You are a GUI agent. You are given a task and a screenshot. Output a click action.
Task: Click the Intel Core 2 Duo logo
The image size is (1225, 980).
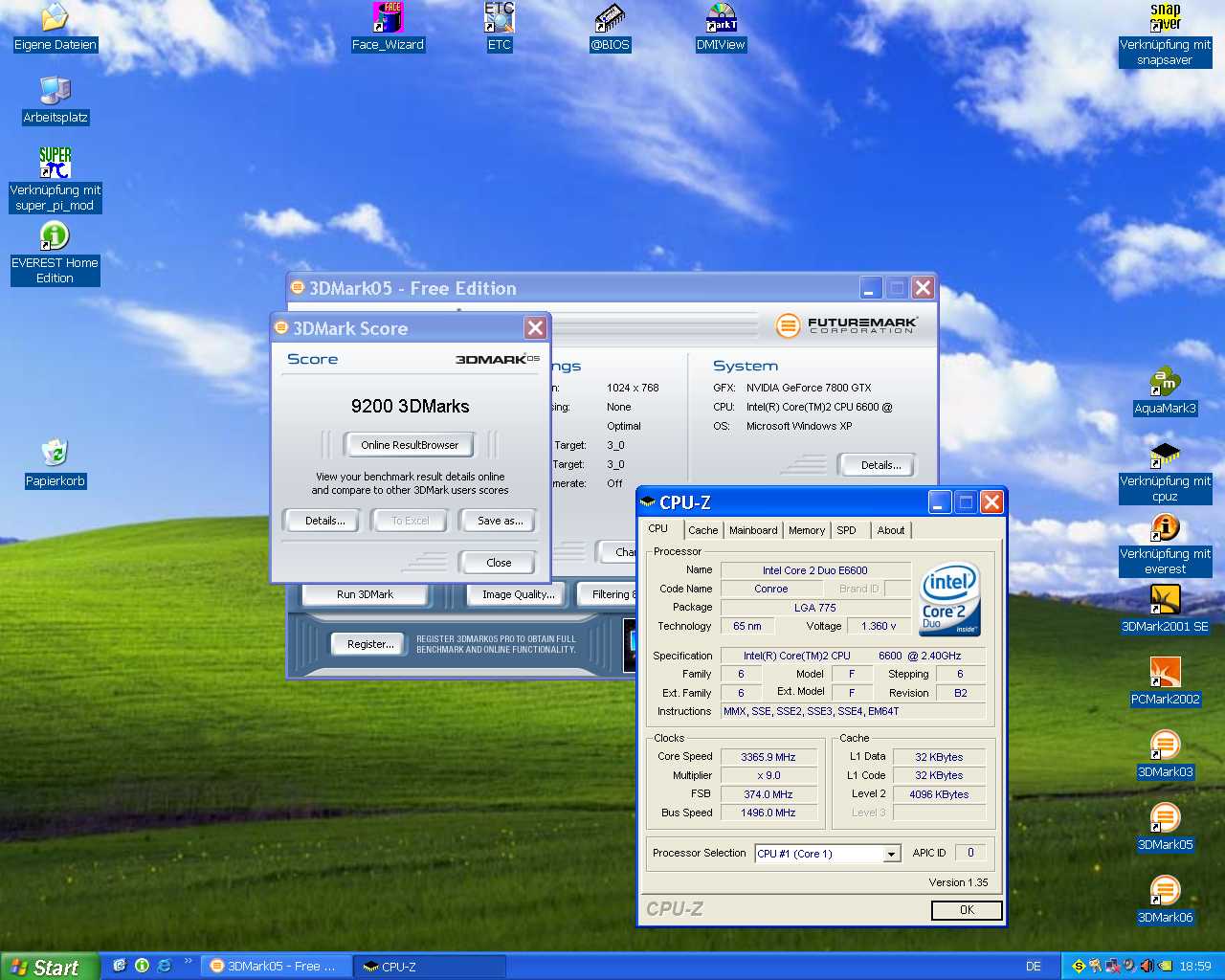[949, 599]
